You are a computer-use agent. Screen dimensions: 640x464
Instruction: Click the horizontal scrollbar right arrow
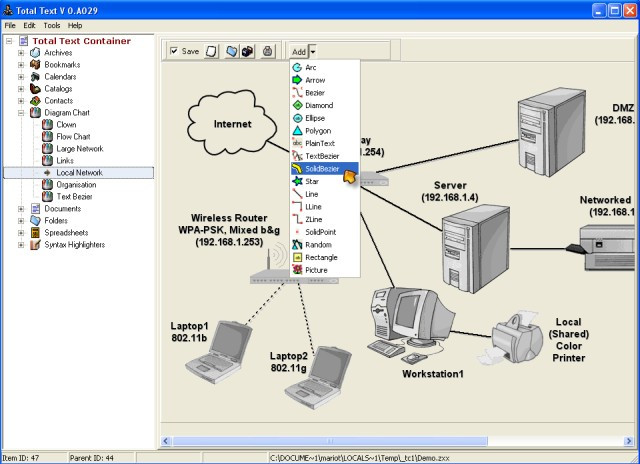628,441
